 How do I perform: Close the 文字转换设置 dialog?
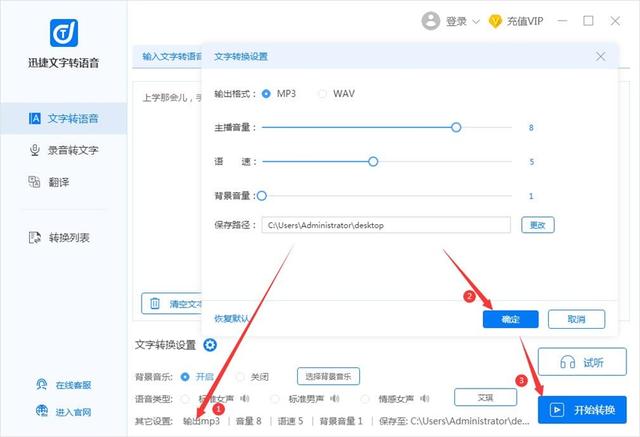coord(600,56)
